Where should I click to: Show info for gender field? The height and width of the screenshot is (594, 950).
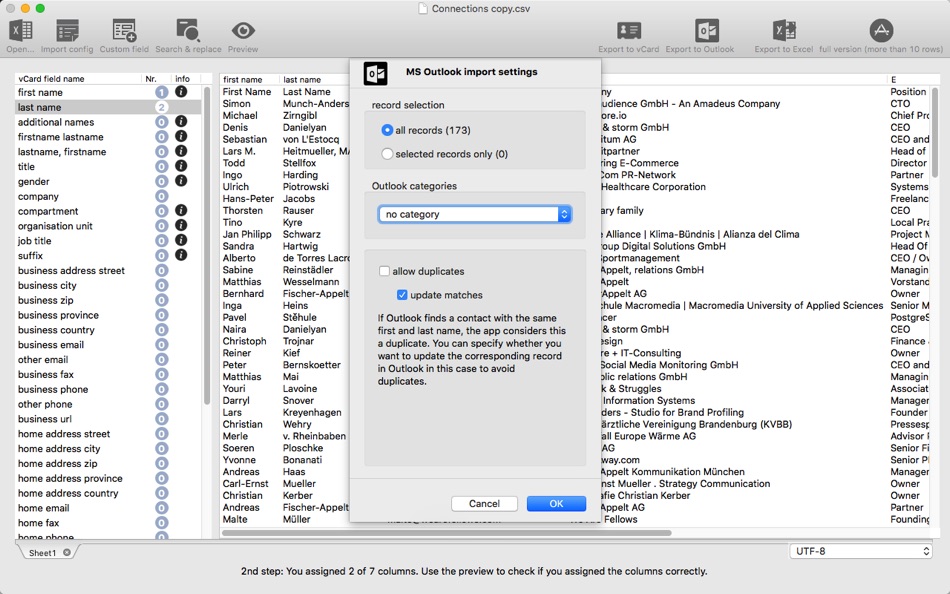[181, 181]
